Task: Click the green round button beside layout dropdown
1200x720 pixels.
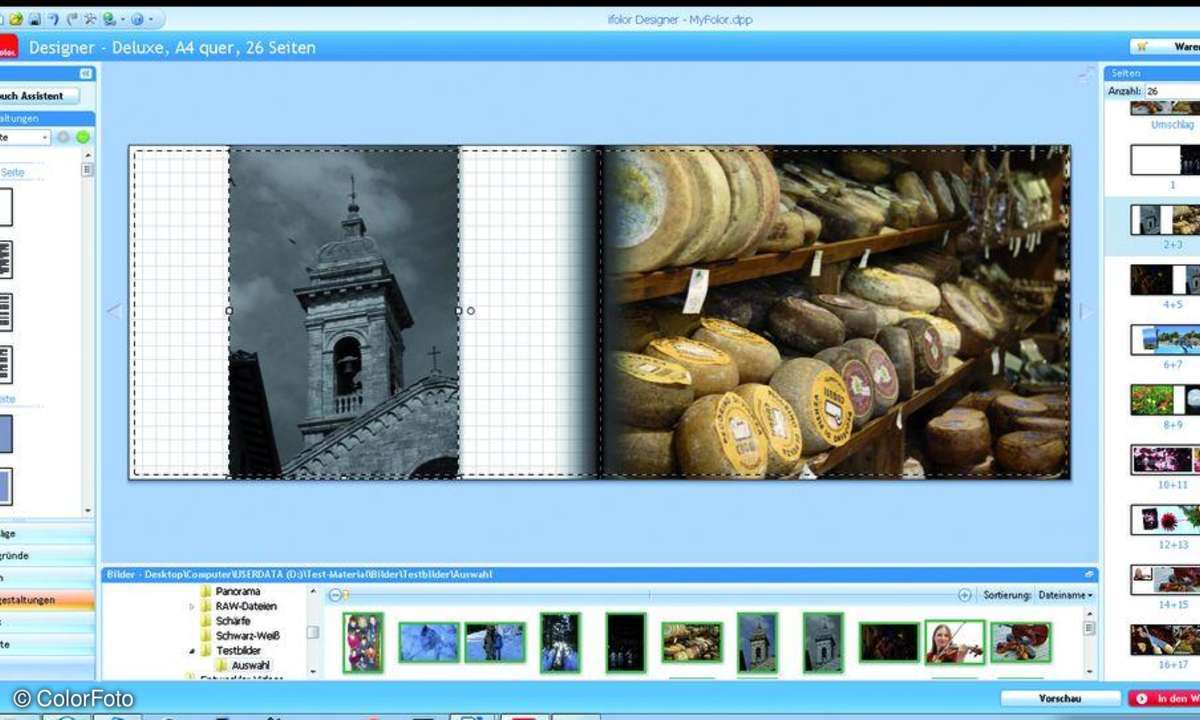Action: [x=82, y=137]
